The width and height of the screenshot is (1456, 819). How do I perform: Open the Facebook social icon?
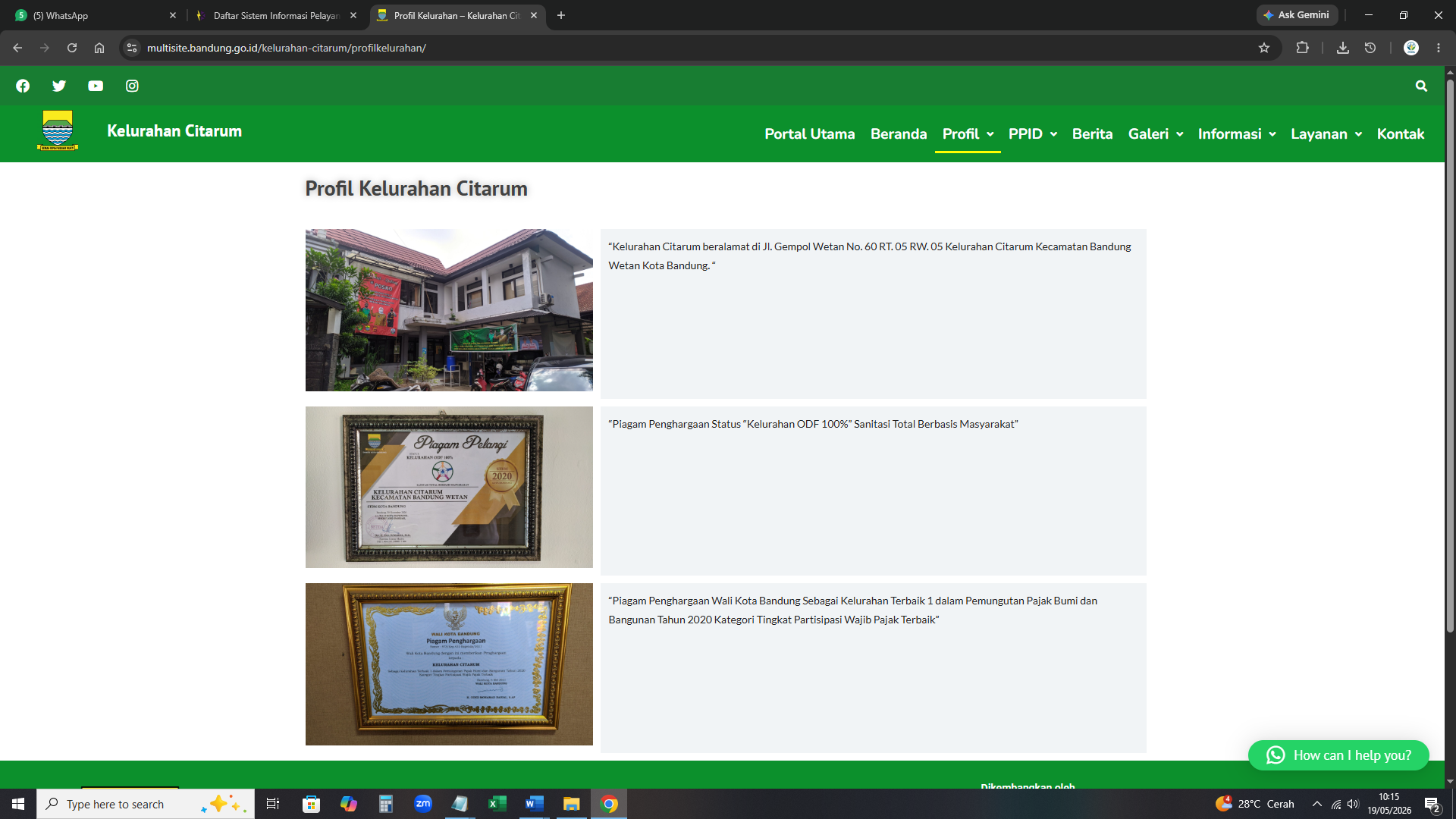(x=23, y=86)
